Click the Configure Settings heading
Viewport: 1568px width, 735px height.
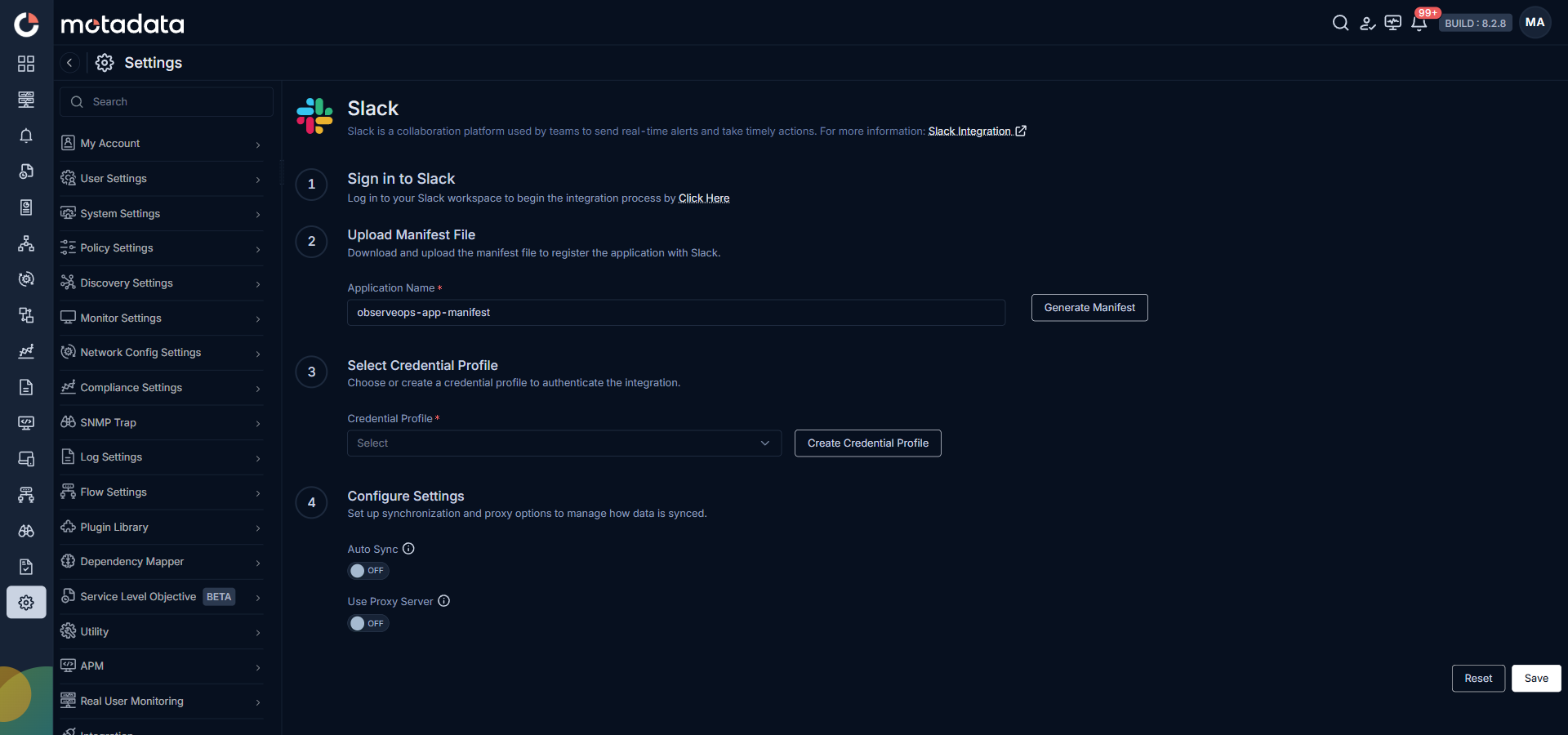tap(406, 497)
